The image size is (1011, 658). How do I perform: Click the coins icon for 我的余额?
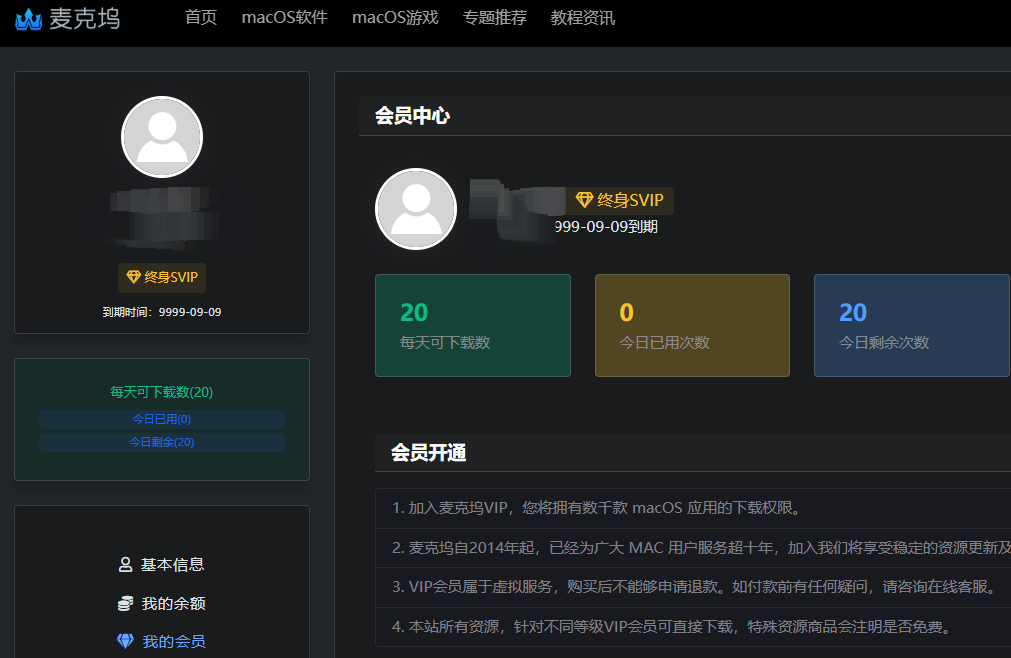tap(126, 603)
